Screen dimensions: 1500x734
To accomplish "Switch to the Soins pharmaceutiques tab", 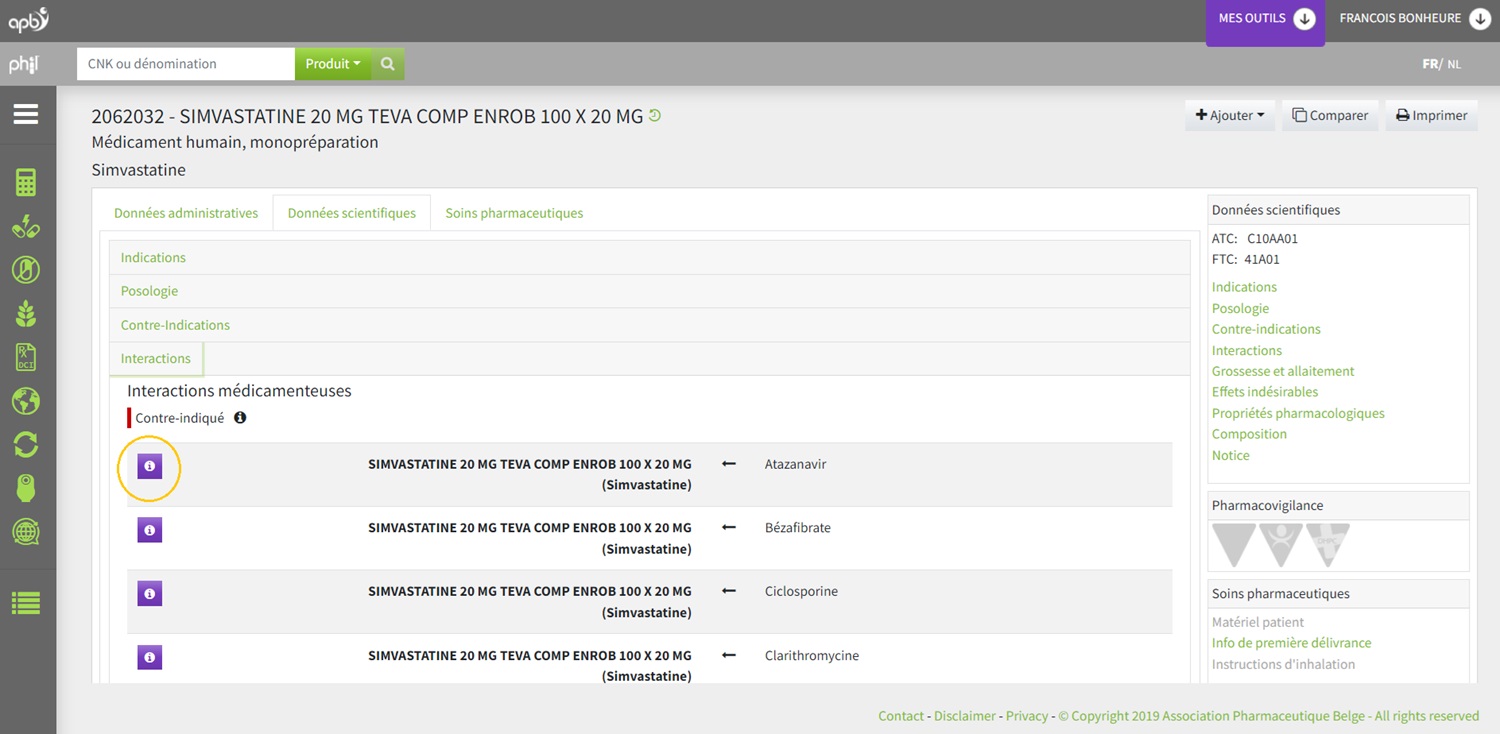I will (x=514, y=213).
